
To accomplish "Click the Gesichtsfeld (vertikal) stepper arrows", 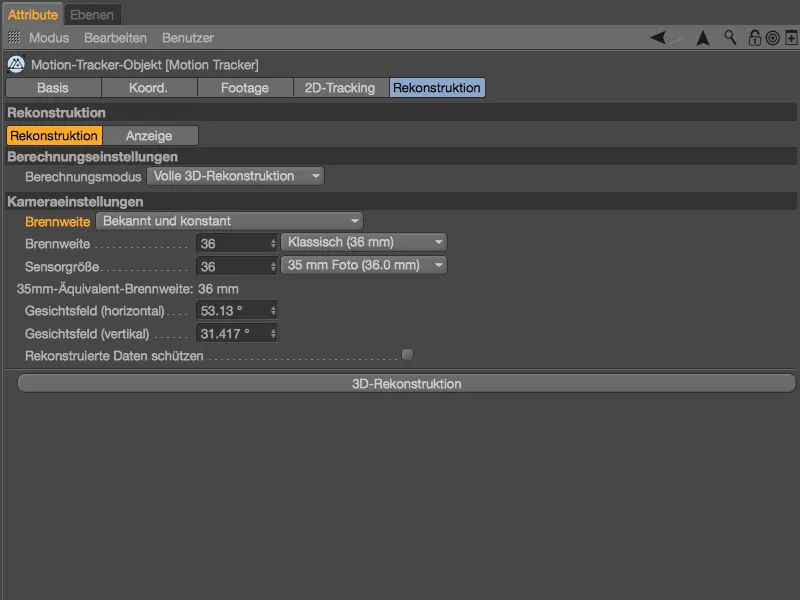I will (x=273, y=334).
